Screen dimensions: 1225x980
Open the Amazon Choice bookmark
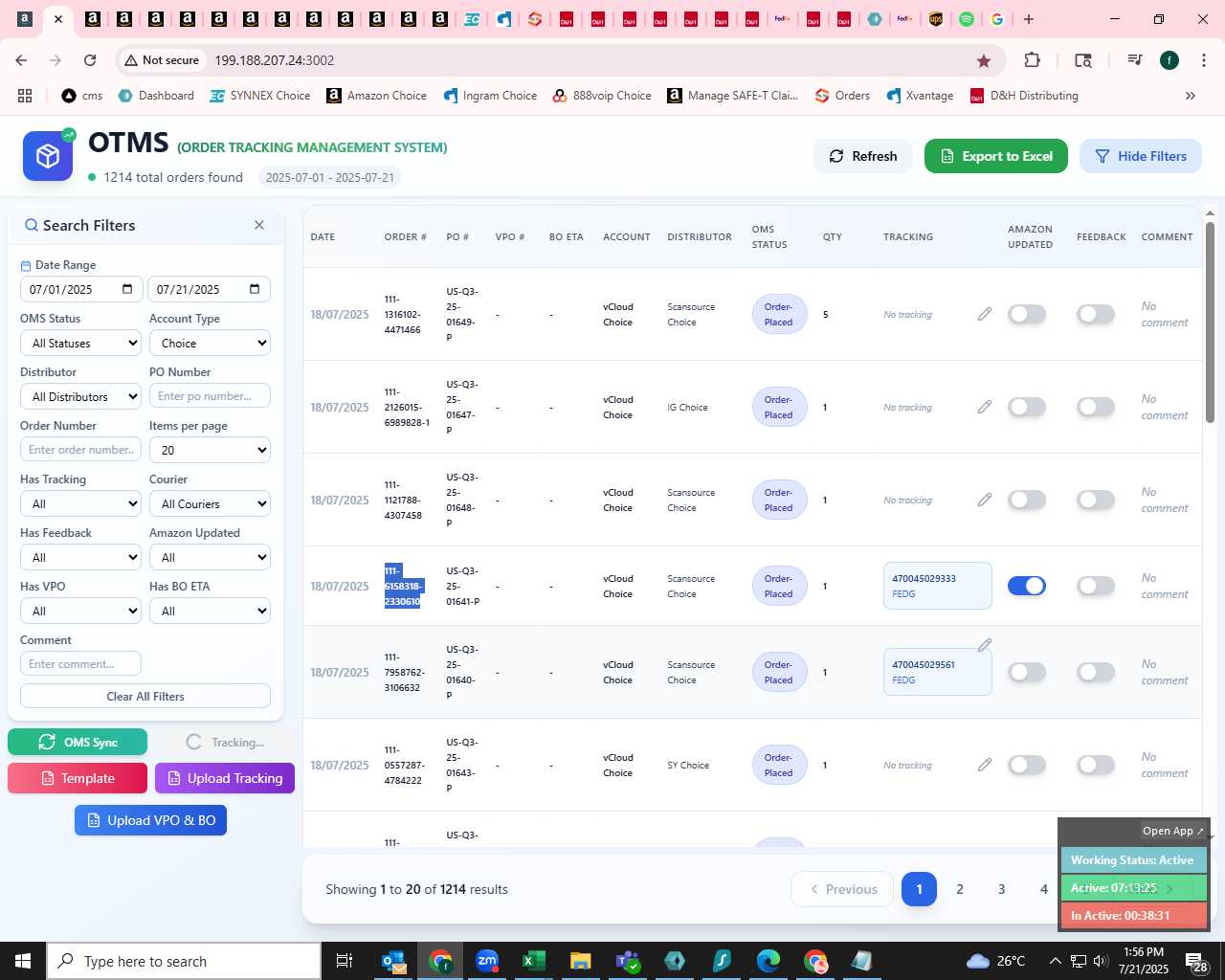point(376,96)
